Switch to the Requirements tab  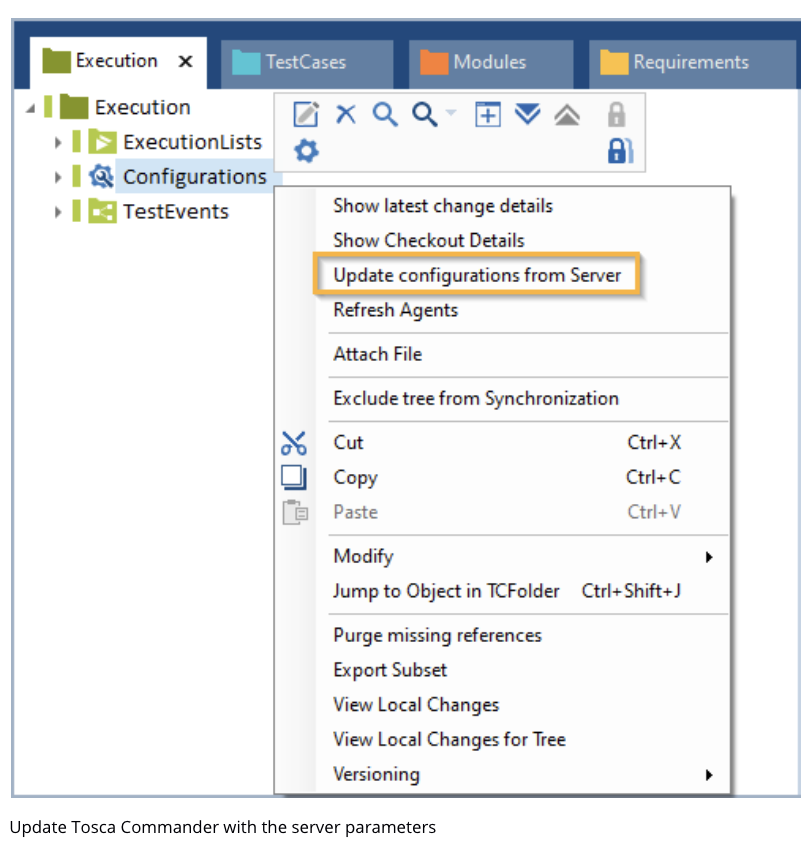pos(693,64)
